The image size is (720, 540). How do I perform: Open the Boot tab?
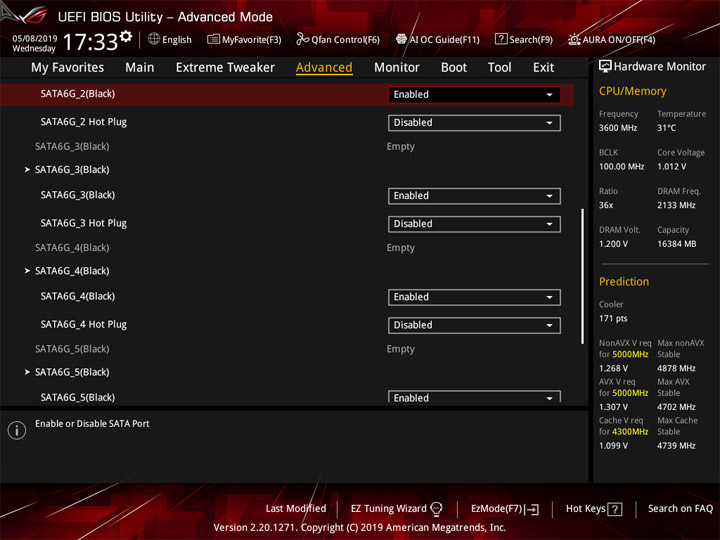[x=454, y=68]
